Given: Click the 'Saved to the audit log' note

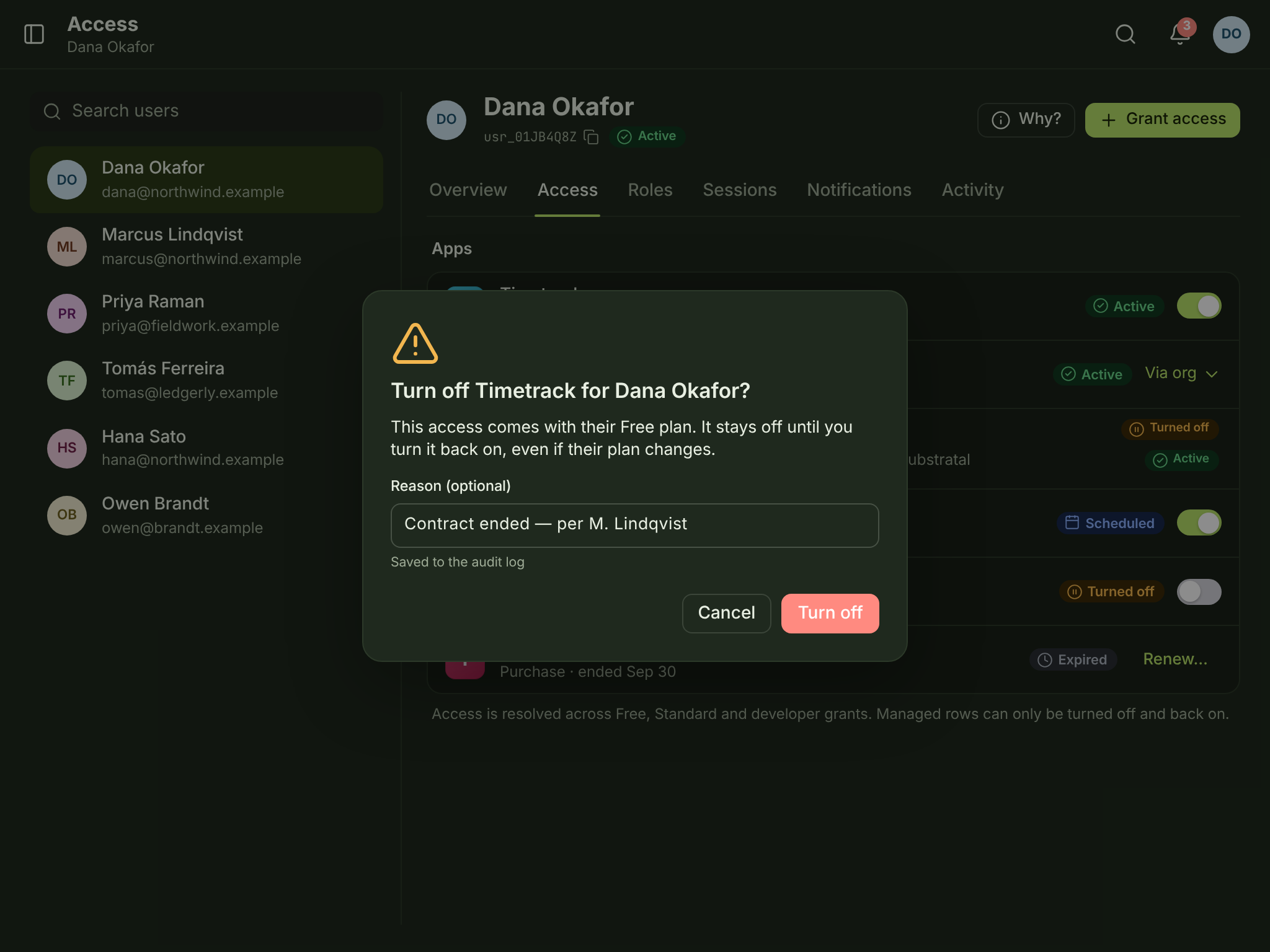Looking at the screenshot, I should point(458,562).
